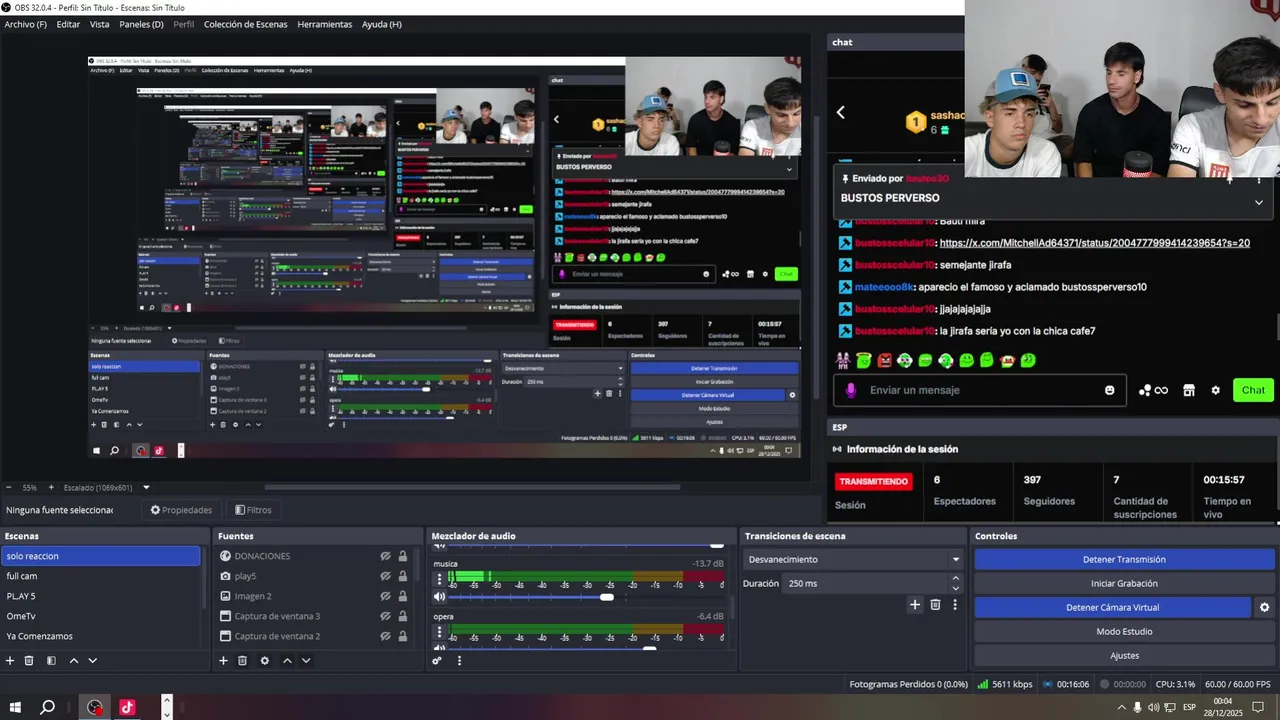This screenshot has width=1280, height=720.
Task: Decrease the transition duration value
Action: [x=955, y=588]
